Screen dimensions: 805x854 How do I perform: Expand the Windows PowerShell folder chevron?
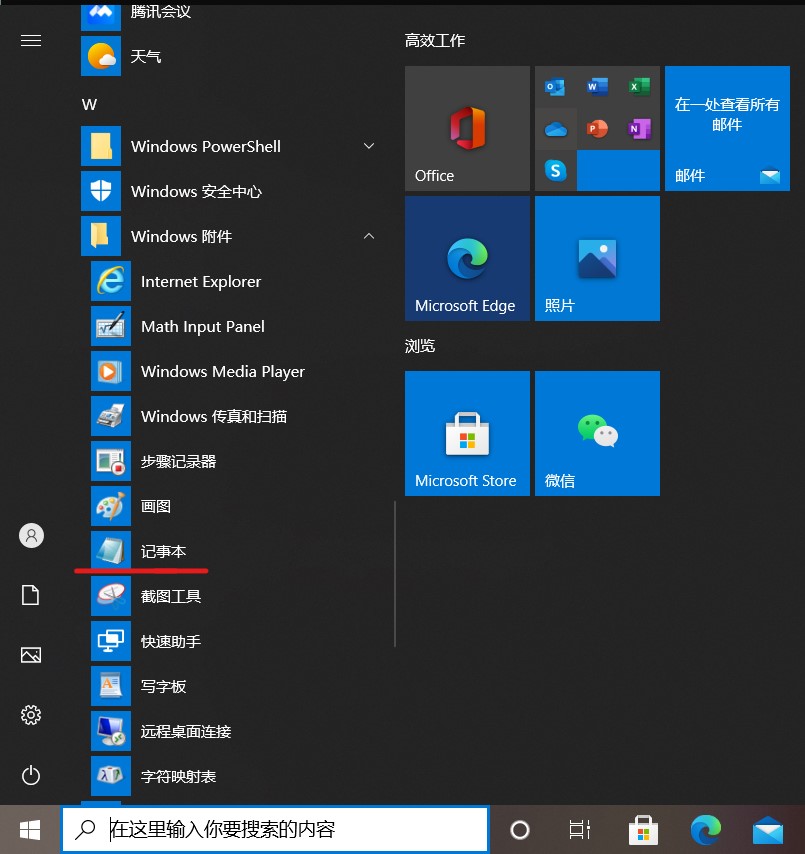(369, 146)
